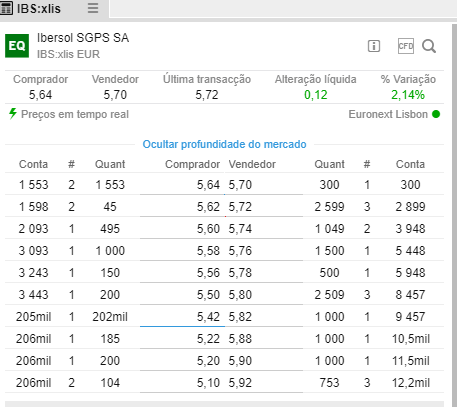Click bid price 5,22 in depth
Image resolution: width=457 pixels, height=407 pixels.
pos(208,339)
